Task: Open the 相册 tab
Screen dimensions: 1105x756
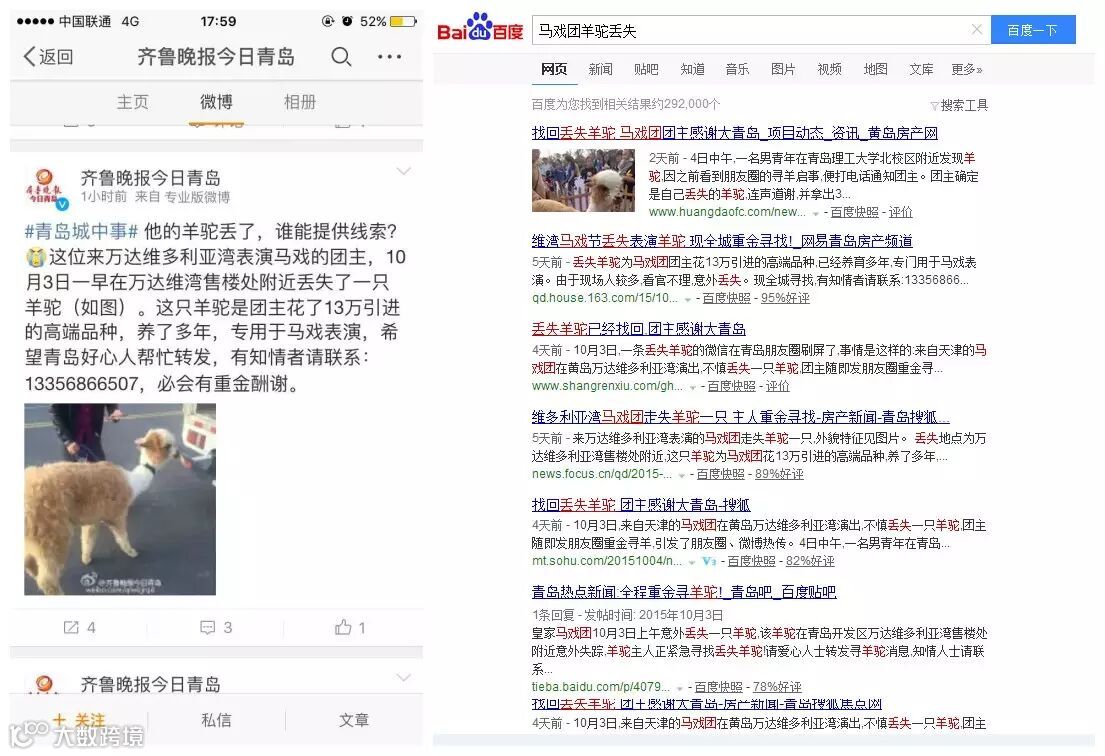Action: (x=300, y=102)
